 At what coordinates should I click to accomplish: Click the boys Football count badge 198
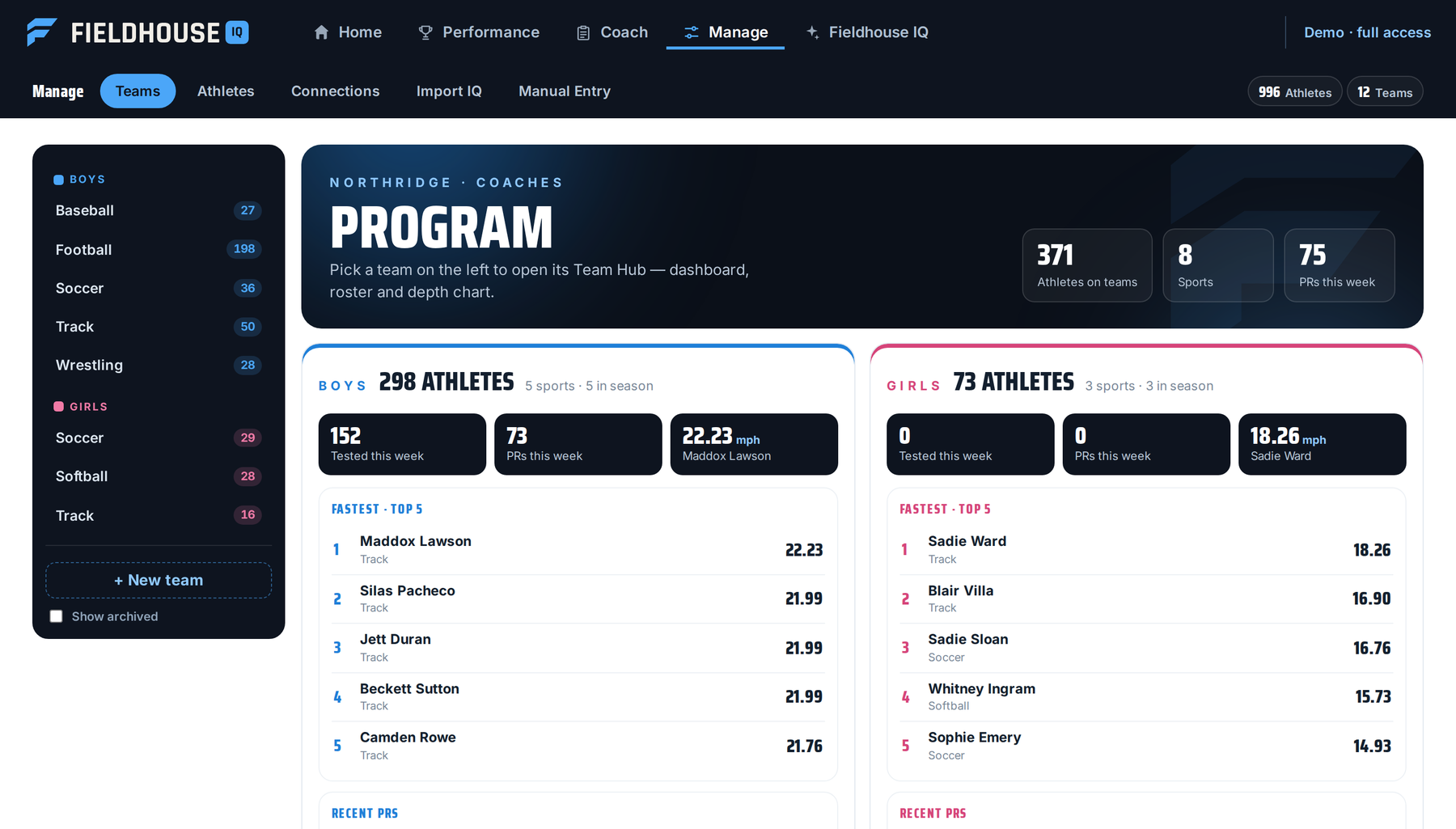coord(244,249)
